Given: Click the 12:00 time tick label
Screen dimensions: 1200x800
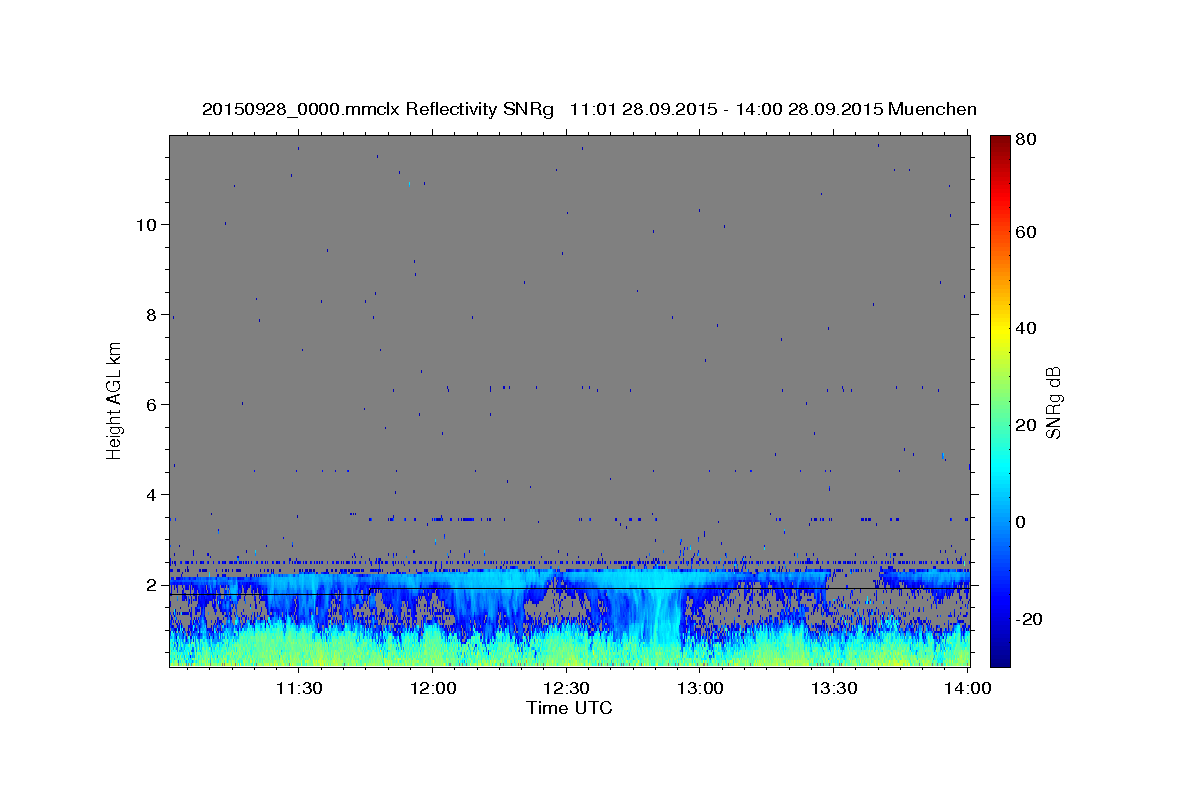Looking at the screenshot, I should click(x=431, y=688).
